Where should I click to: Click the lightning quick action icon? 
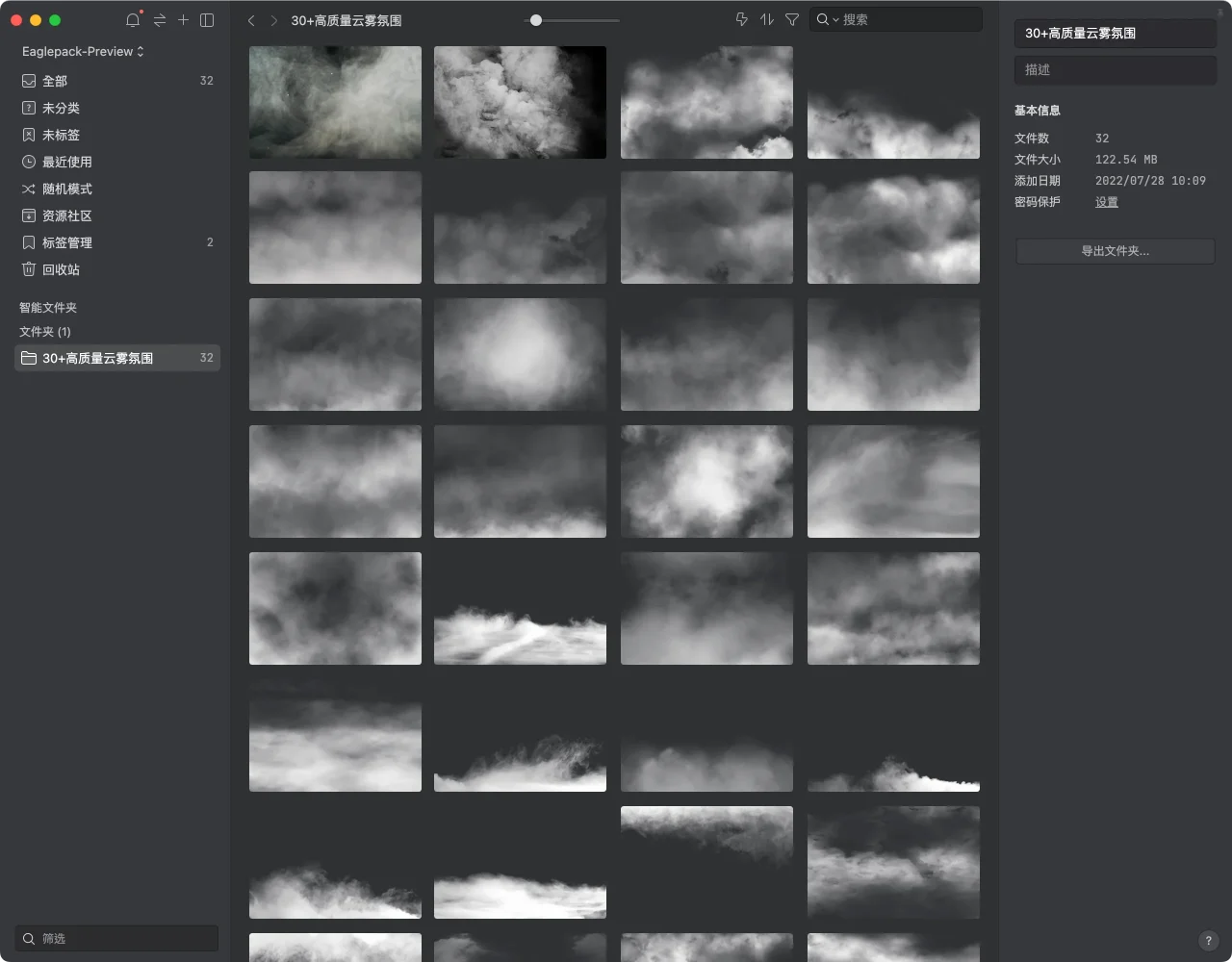tap(741, 19)
